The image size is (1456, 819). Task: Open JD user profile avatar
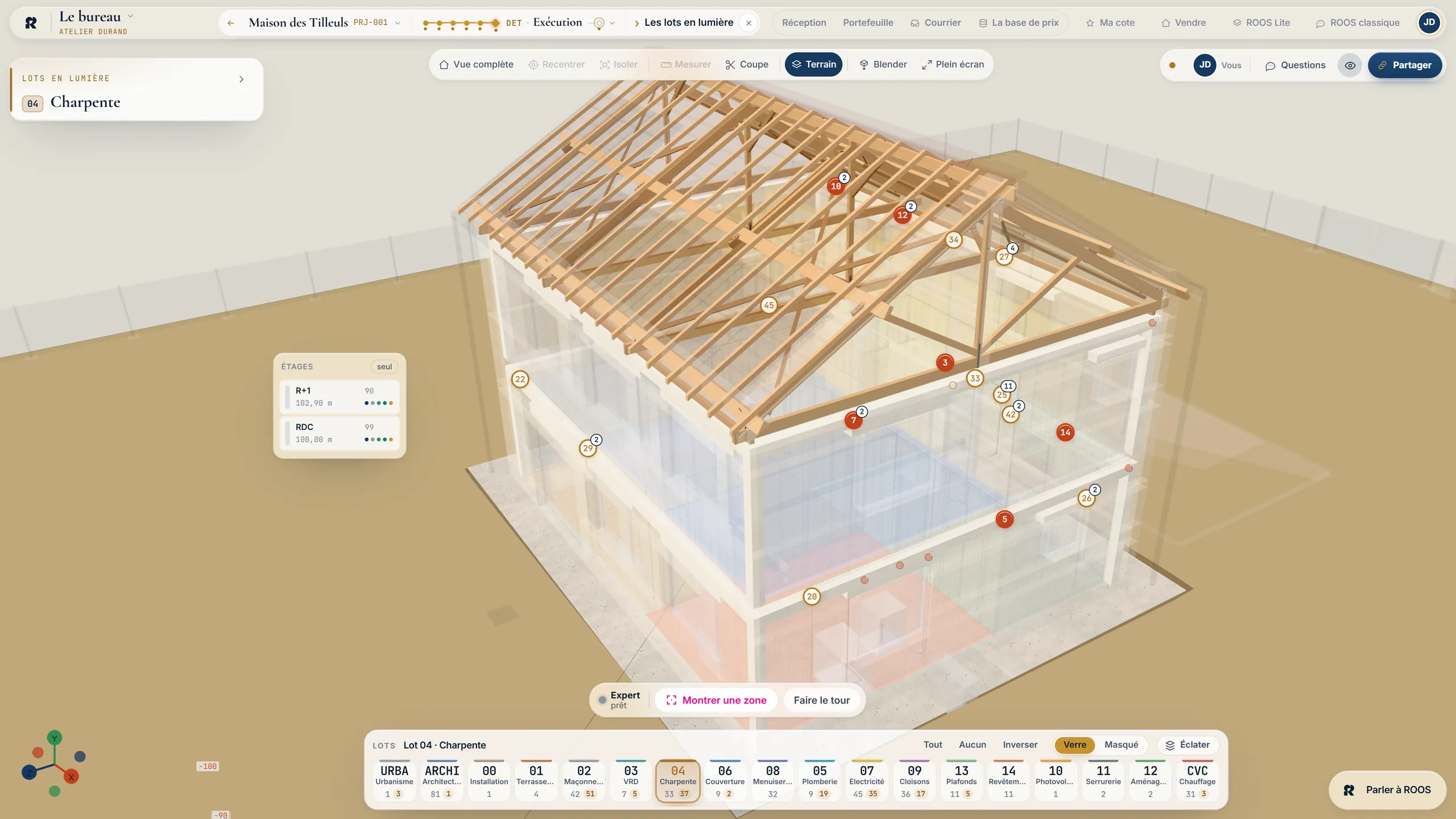[x=1429, y=23]
